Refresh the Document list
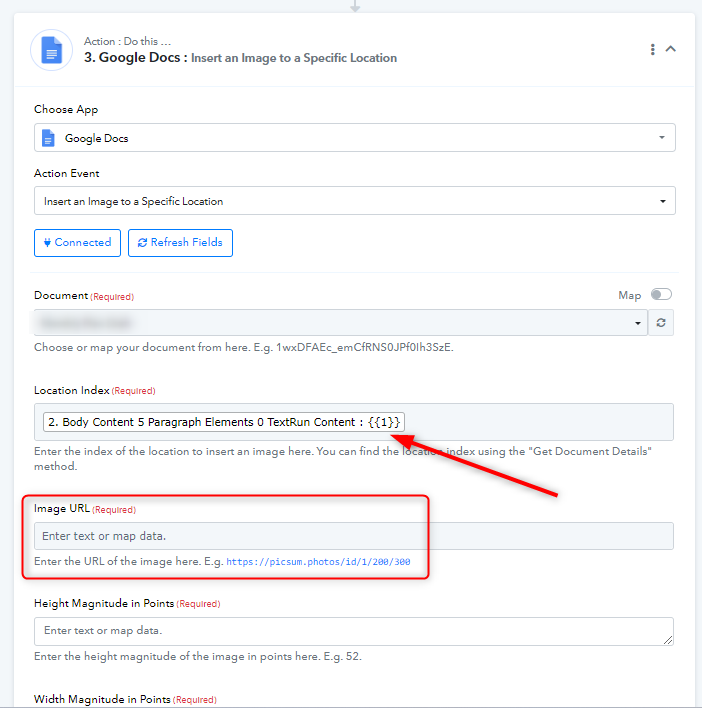Screen dimensions: 702x708 pos(661,323)
